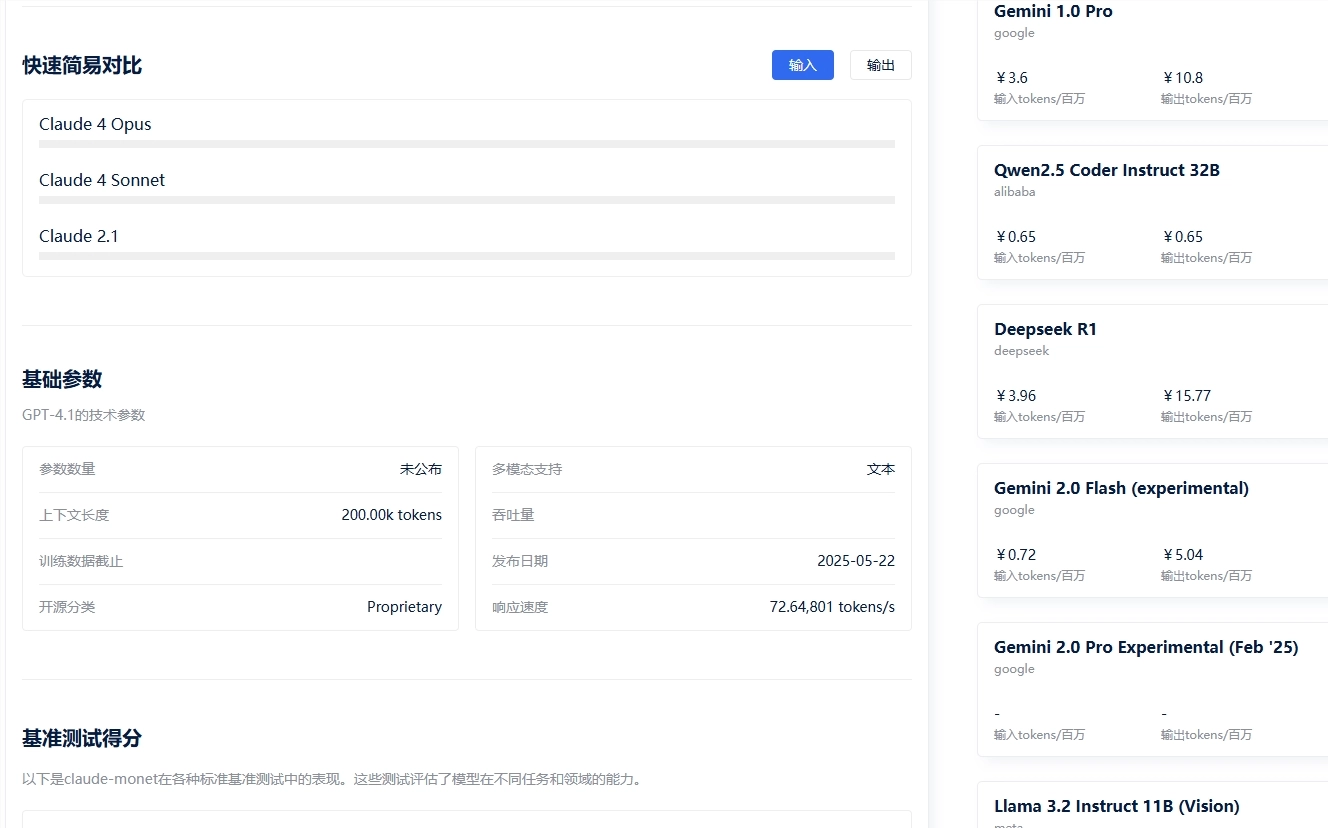Click the Claude 4 Opus comparison bar
1328x828 pixels.
467,144
